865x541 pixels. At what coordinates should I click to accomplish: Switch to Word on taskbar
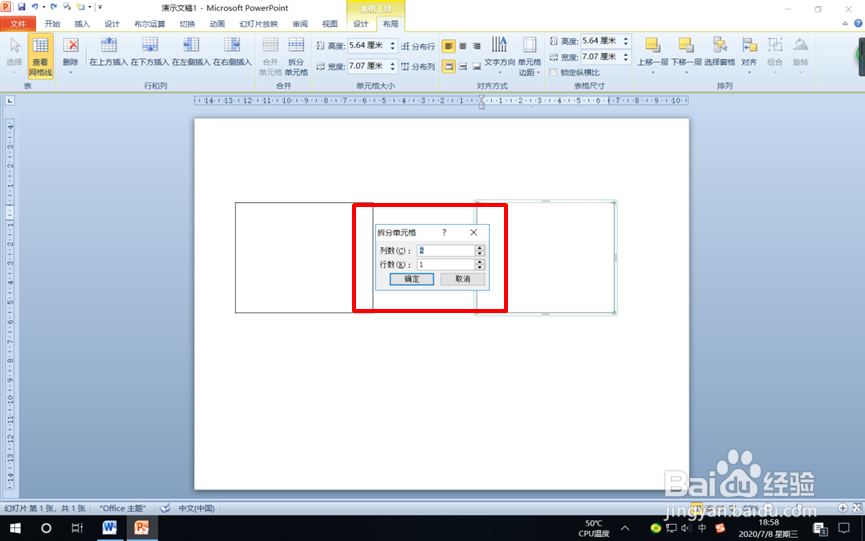109,528
